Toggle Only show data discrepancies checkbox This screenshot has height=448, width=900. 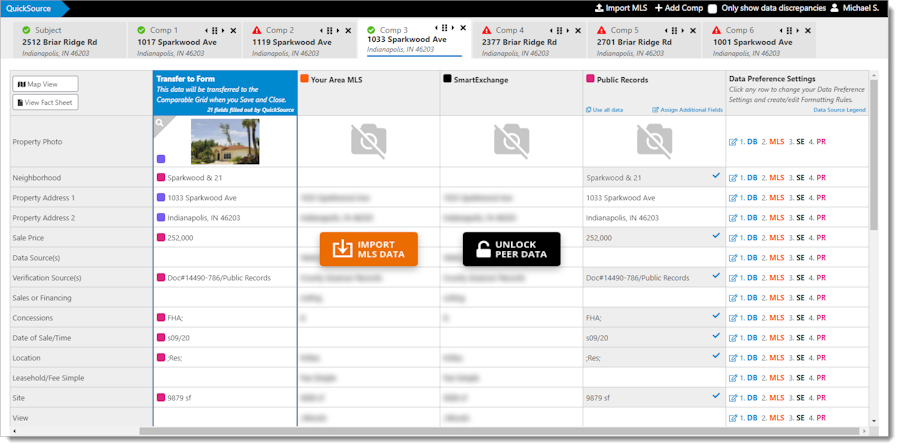713,9
